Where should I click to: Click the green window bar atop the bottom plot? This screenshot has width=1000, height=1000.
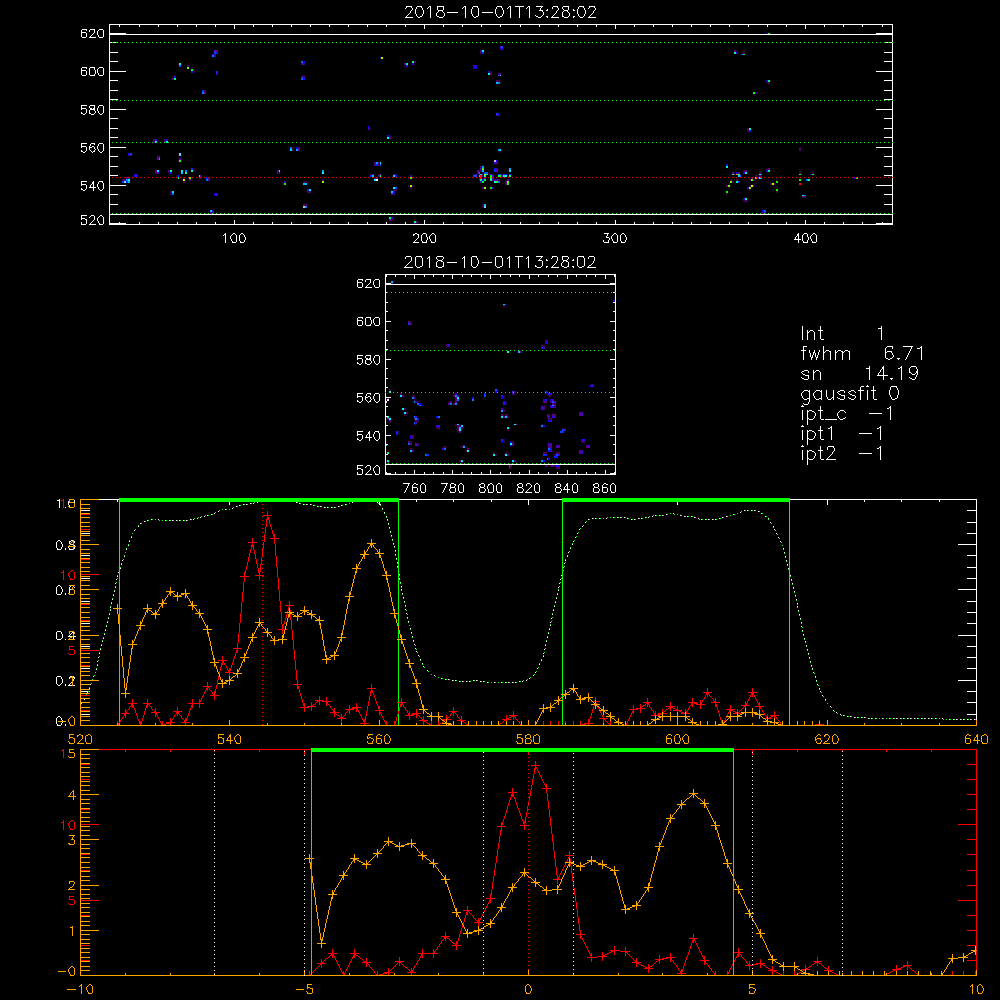[x=522, y=751]
